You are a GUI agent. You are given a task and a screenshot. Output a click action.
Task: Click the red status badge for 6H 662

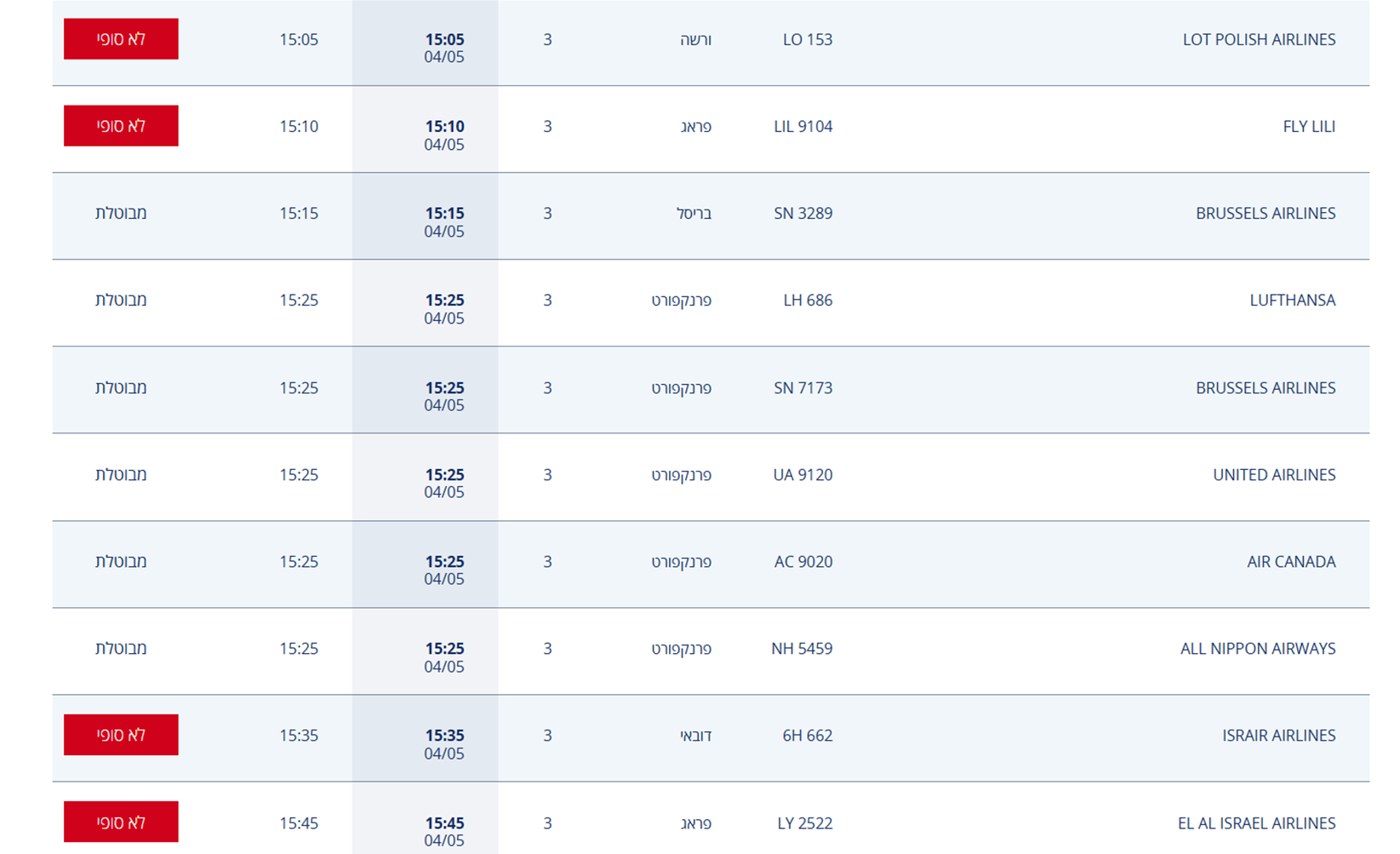pyautogui.click(x=121, y=735)
